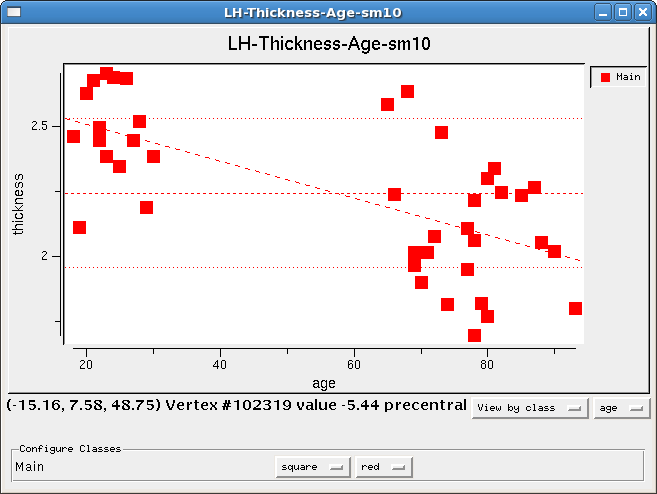
Task: Open the red color dropdown
Action: (x=384, y=467)
